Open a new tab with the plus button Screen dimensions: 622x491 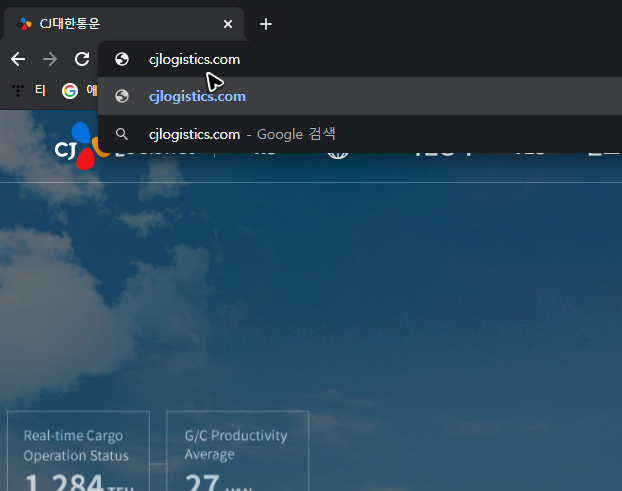coord(266,24)
